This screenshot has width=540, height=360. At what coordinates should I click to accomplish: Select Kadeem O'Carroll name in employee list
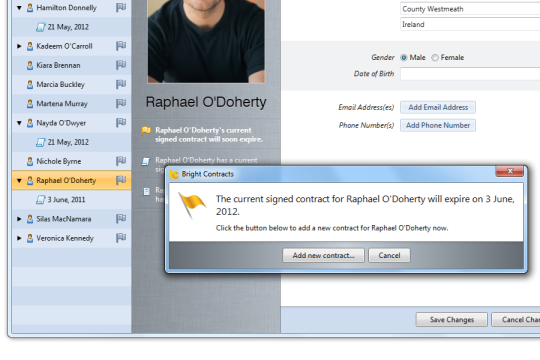[x=64, y=46]
